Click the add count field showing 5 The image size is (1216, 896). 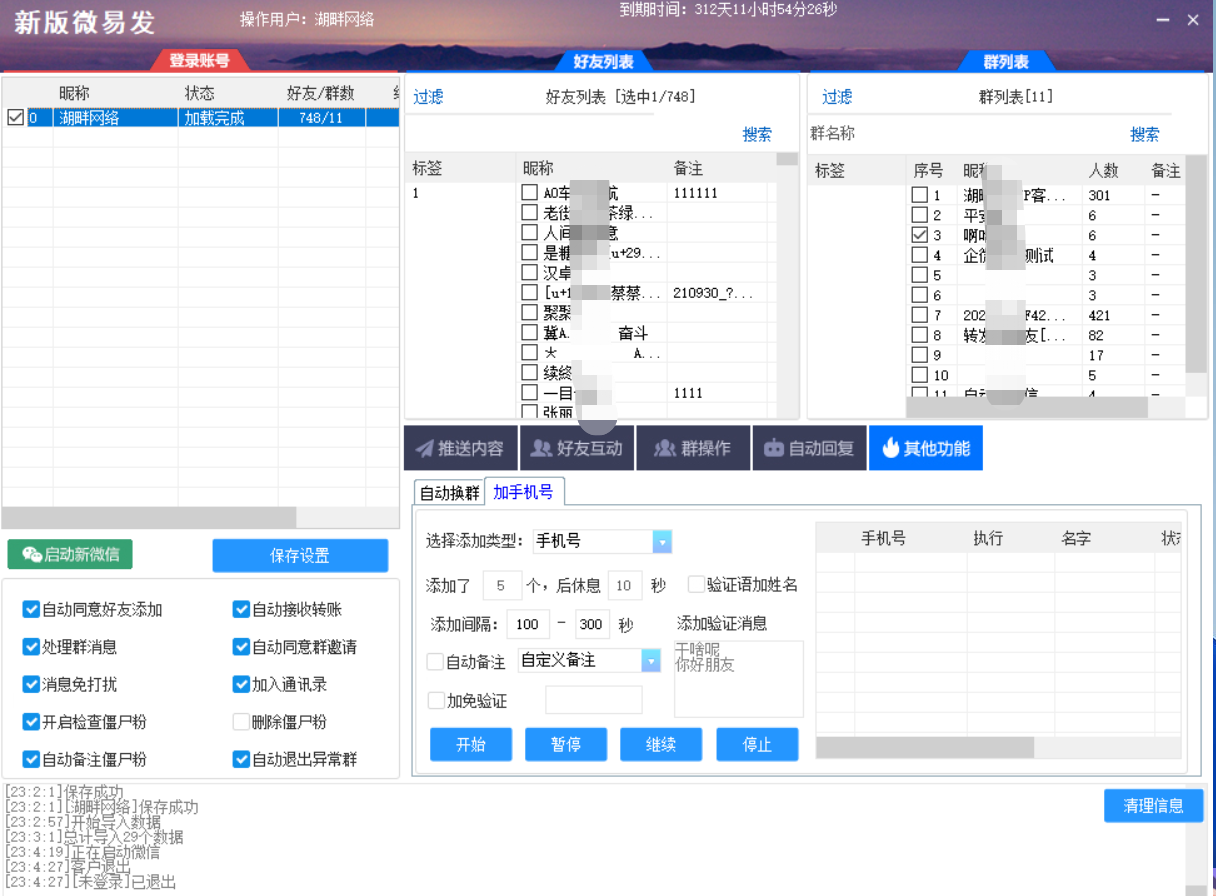(502, 585)
